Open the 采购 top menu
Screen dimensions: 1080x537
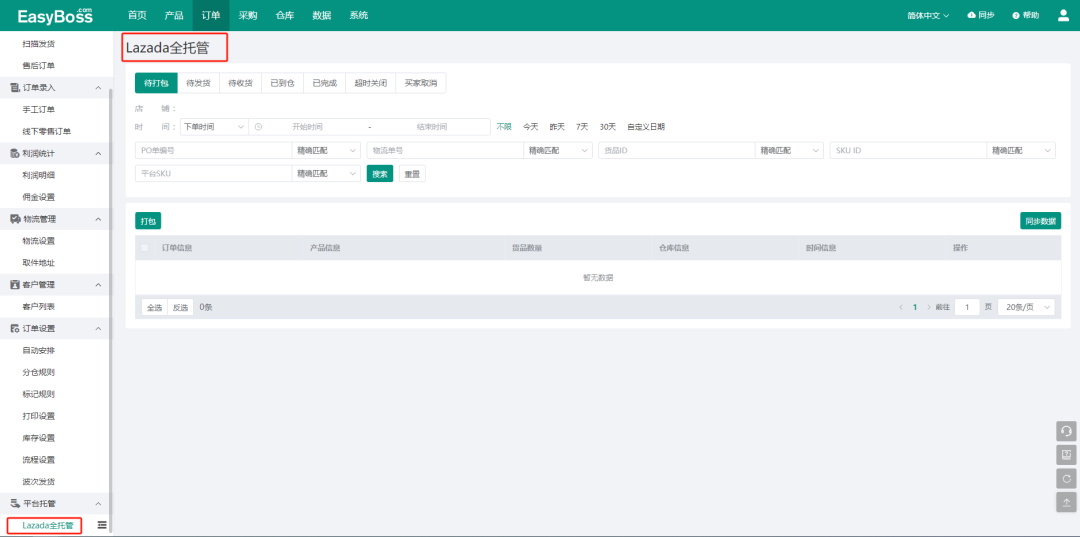[248, 15]
